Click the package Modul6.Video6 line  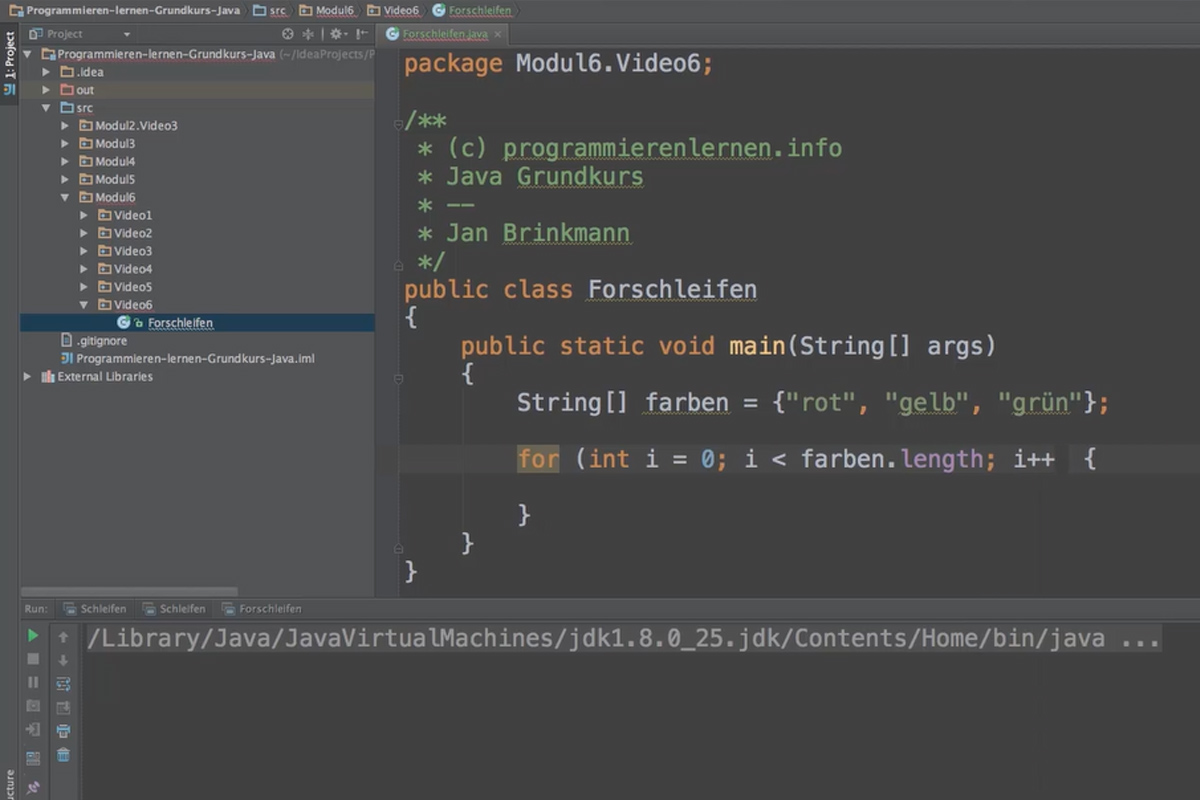[559, 64]
